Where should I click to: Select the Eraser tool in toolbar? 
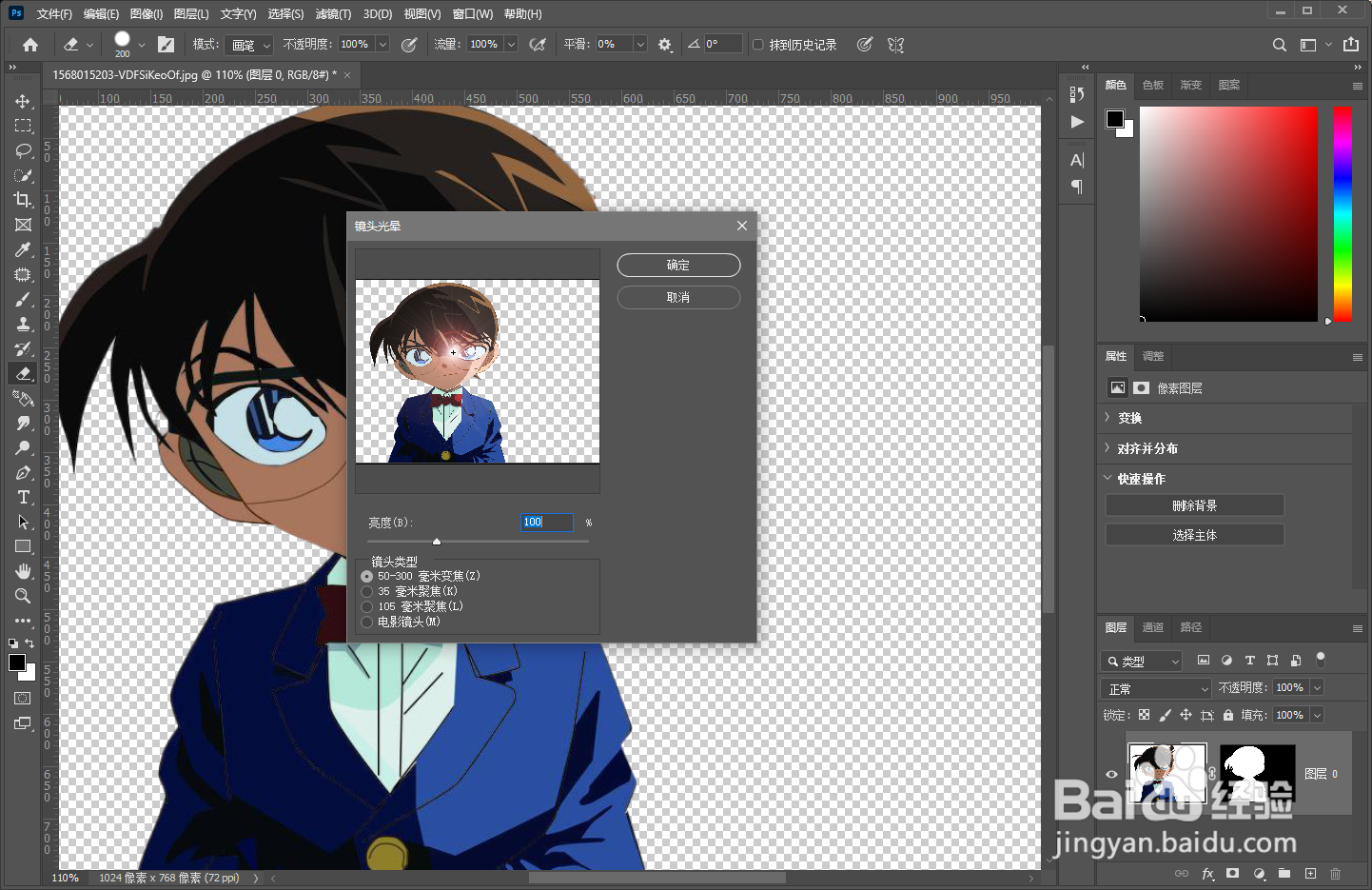coord(23,373)
